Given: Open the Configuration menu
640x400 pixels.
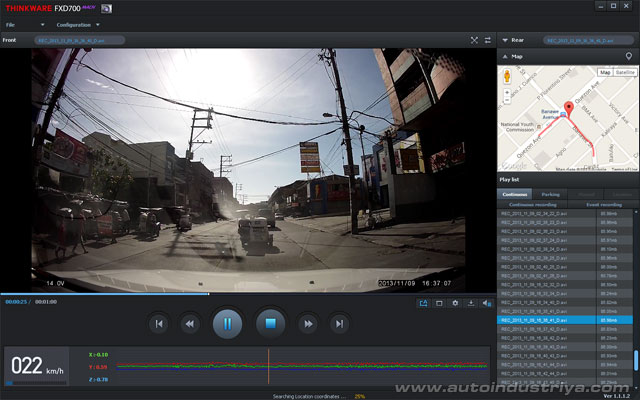Looking at the screenshot, I should [x=73, y=25].
